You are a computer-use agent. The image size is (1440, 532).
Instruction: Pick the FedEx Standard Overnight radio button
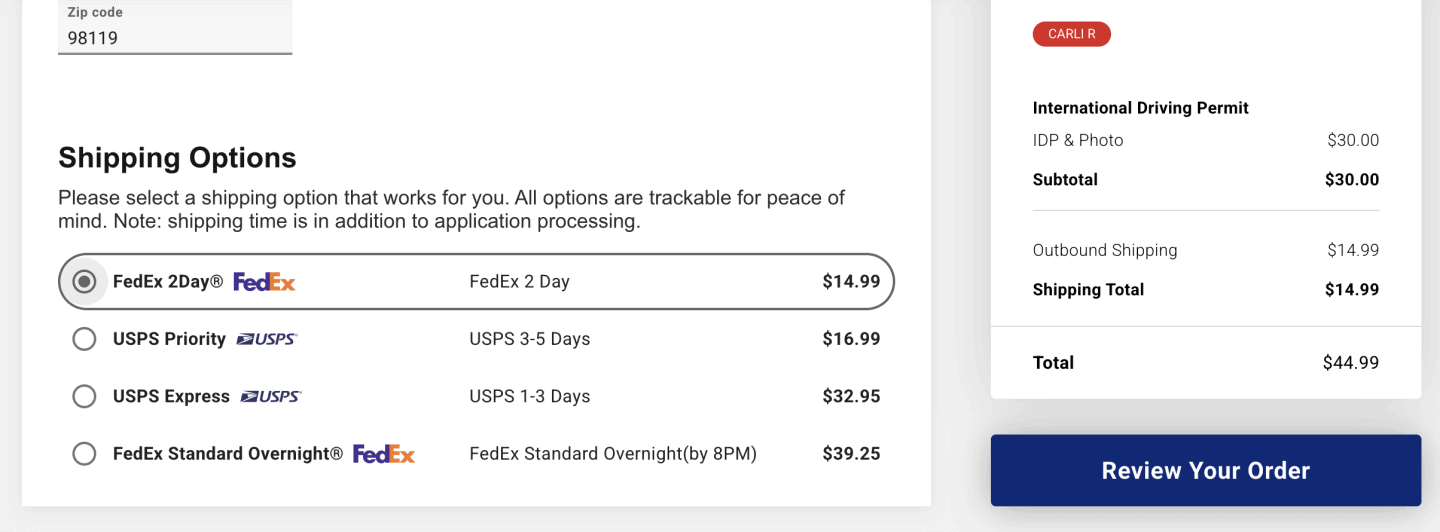[85, 454]
